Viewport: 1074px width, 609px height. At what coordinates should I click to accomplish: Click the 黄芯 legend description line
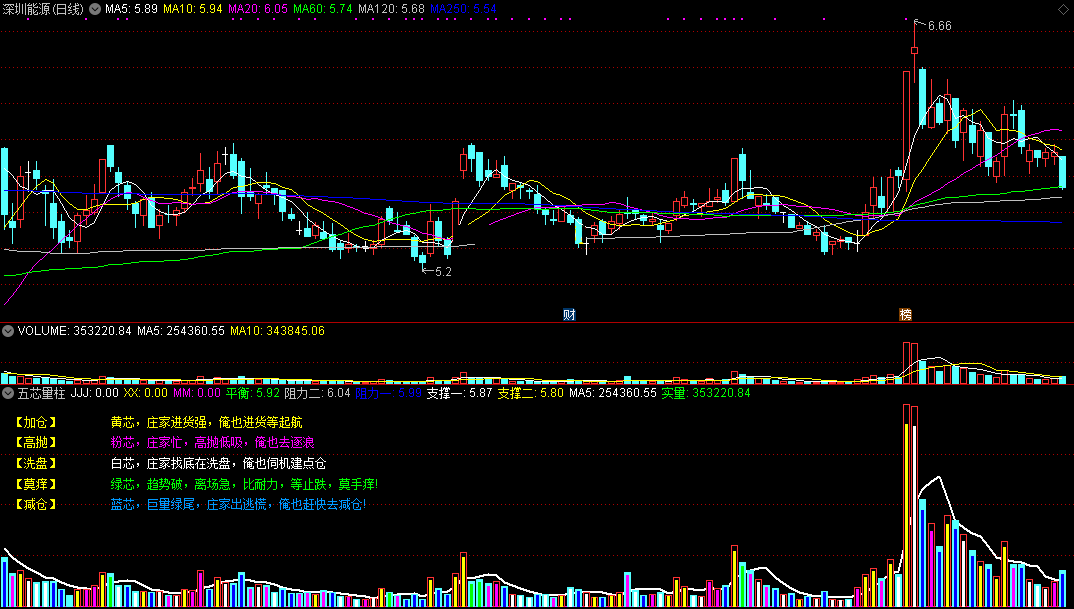(206, 423)
